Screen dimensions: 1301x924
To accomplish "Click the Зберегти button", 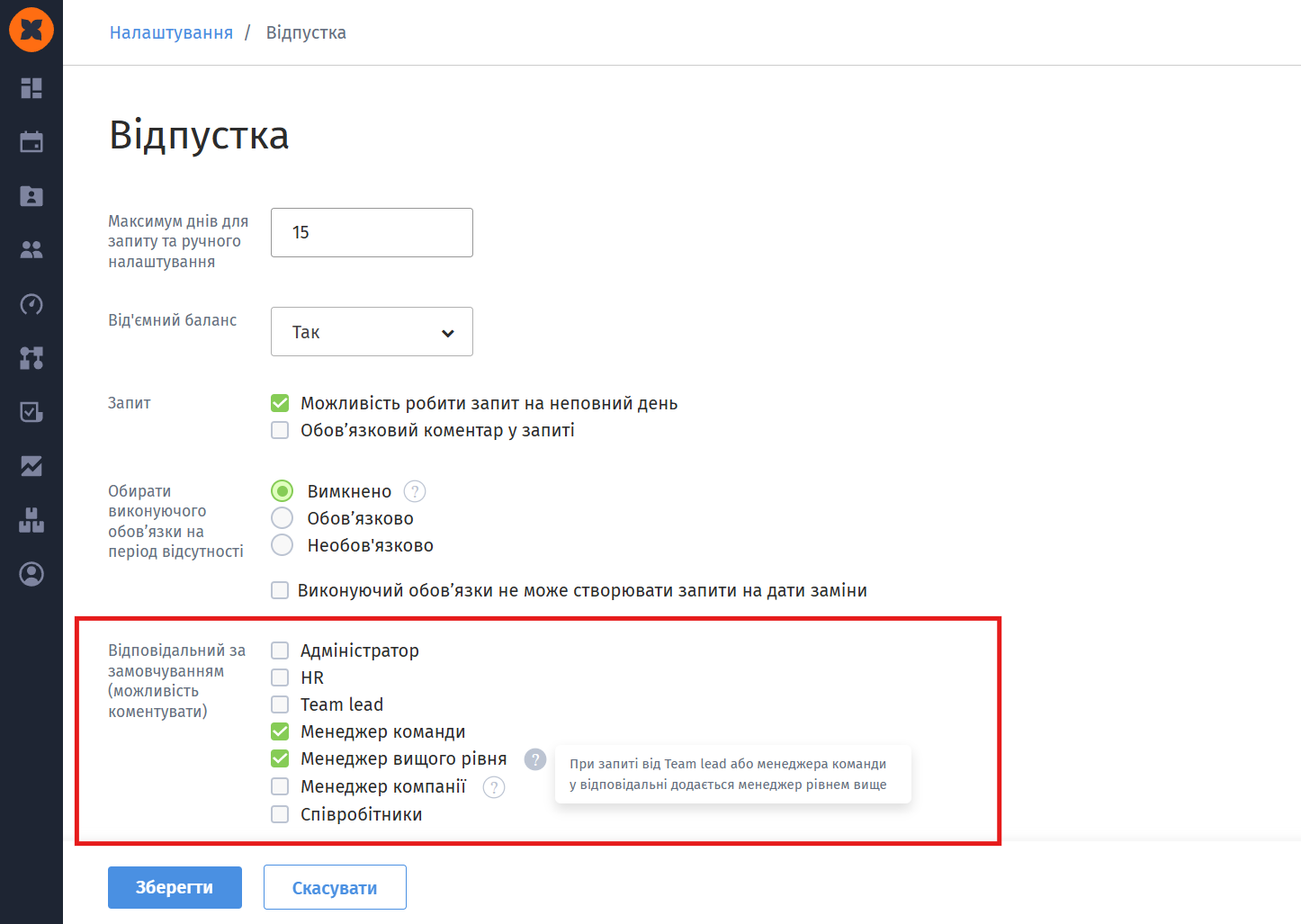I will (175, 887).
